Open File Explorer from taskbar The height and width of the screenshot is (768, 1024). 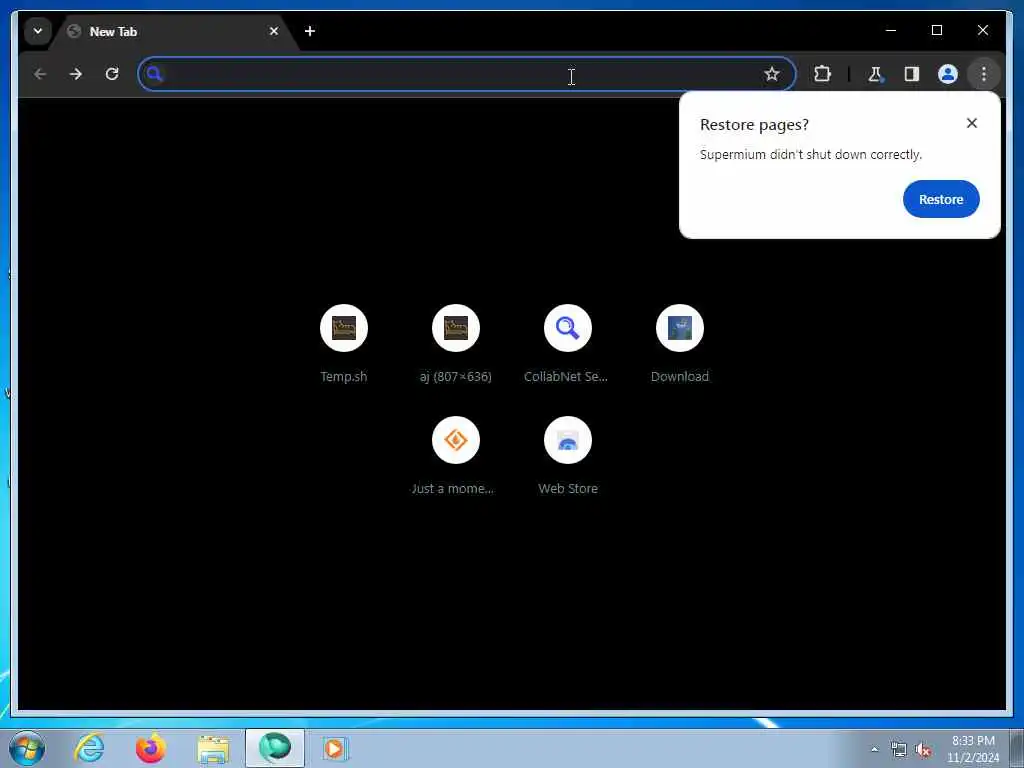[x=214, y=748]
